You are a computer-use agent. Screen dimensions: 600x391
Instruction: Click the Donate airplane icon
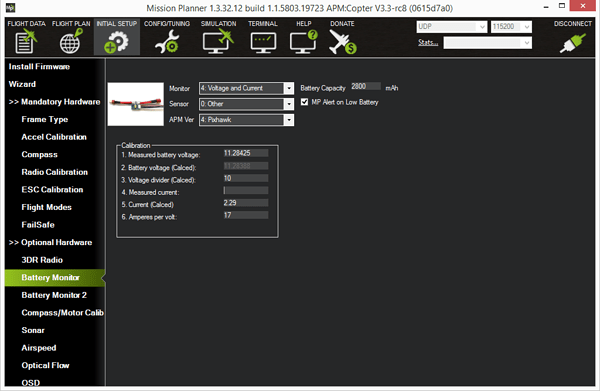(342, 42)
